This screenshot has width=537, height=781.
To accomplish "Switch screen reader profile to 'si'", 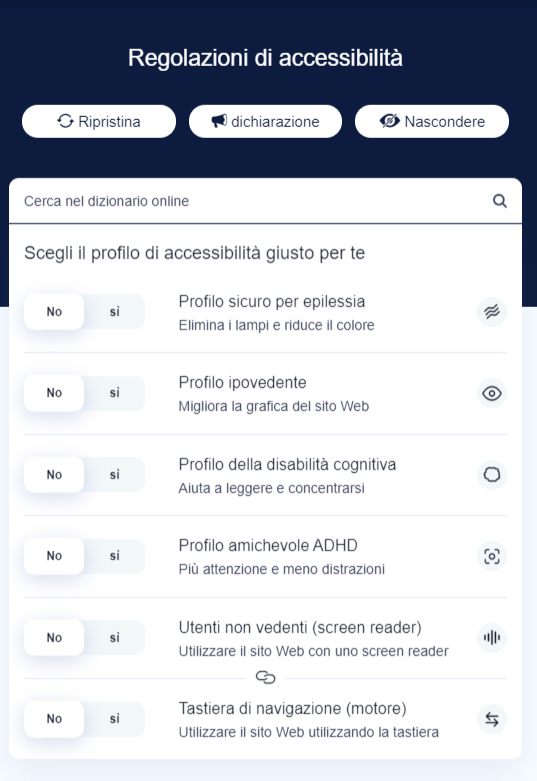I will point(115,638).
